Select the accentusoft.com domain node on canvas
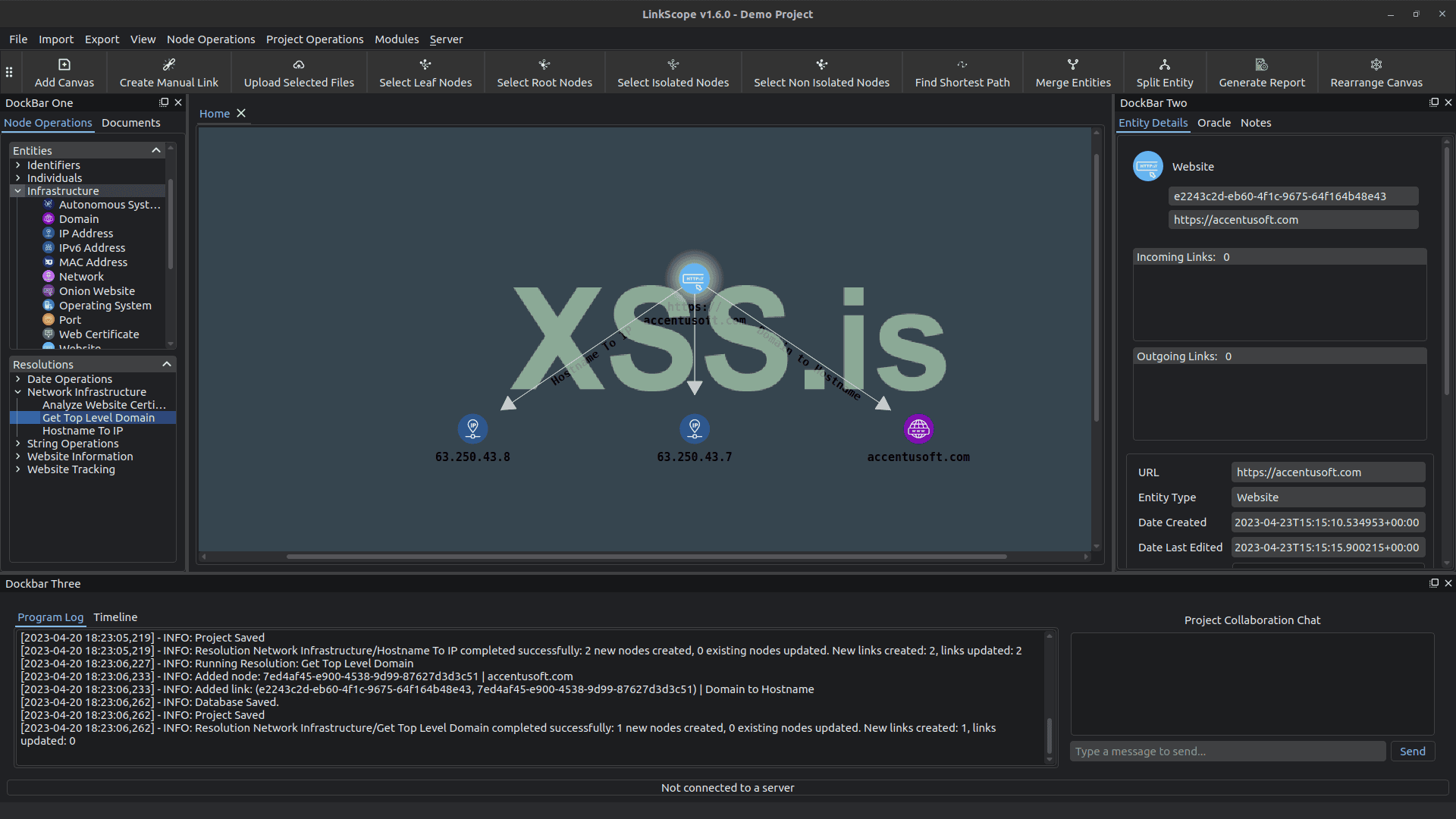The width and height of the screenshot is (1456, 819). (x=918, y=429)
